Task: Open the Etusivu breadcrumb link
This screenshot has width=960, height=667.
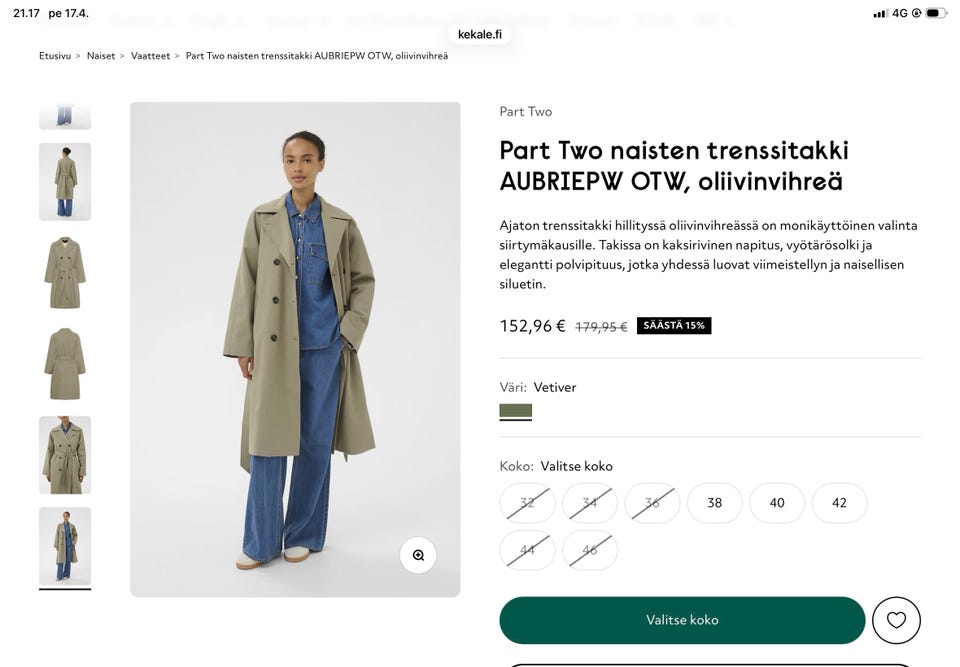Action: point(55,56)
